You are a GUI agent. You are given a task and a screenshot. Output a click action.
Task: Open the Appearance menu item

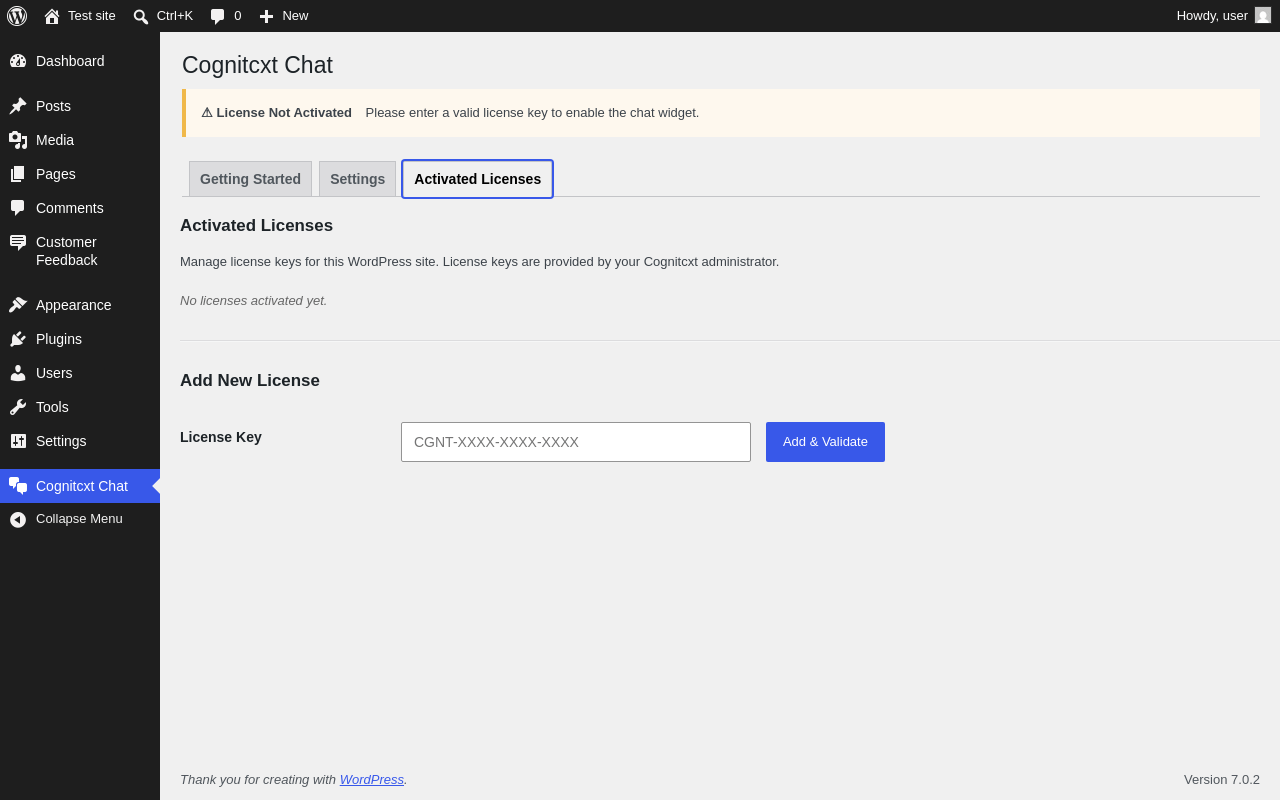(x=80, y=305)
